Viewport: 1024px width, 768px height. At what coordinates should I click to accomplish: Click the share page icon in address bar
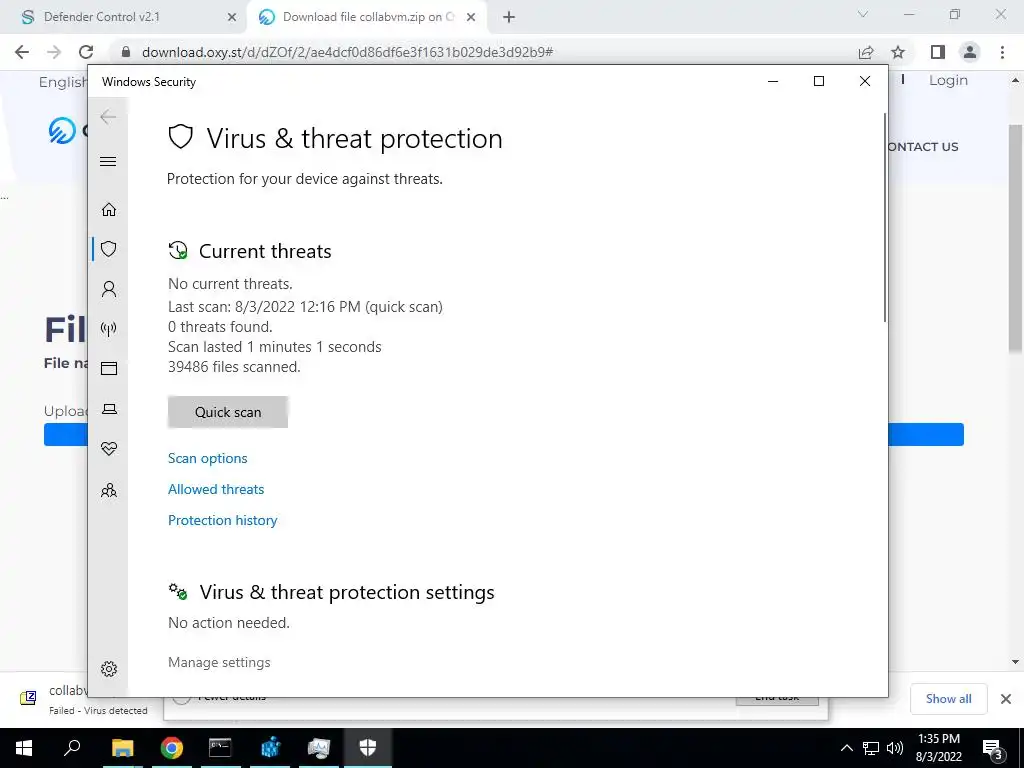[866, 52]
